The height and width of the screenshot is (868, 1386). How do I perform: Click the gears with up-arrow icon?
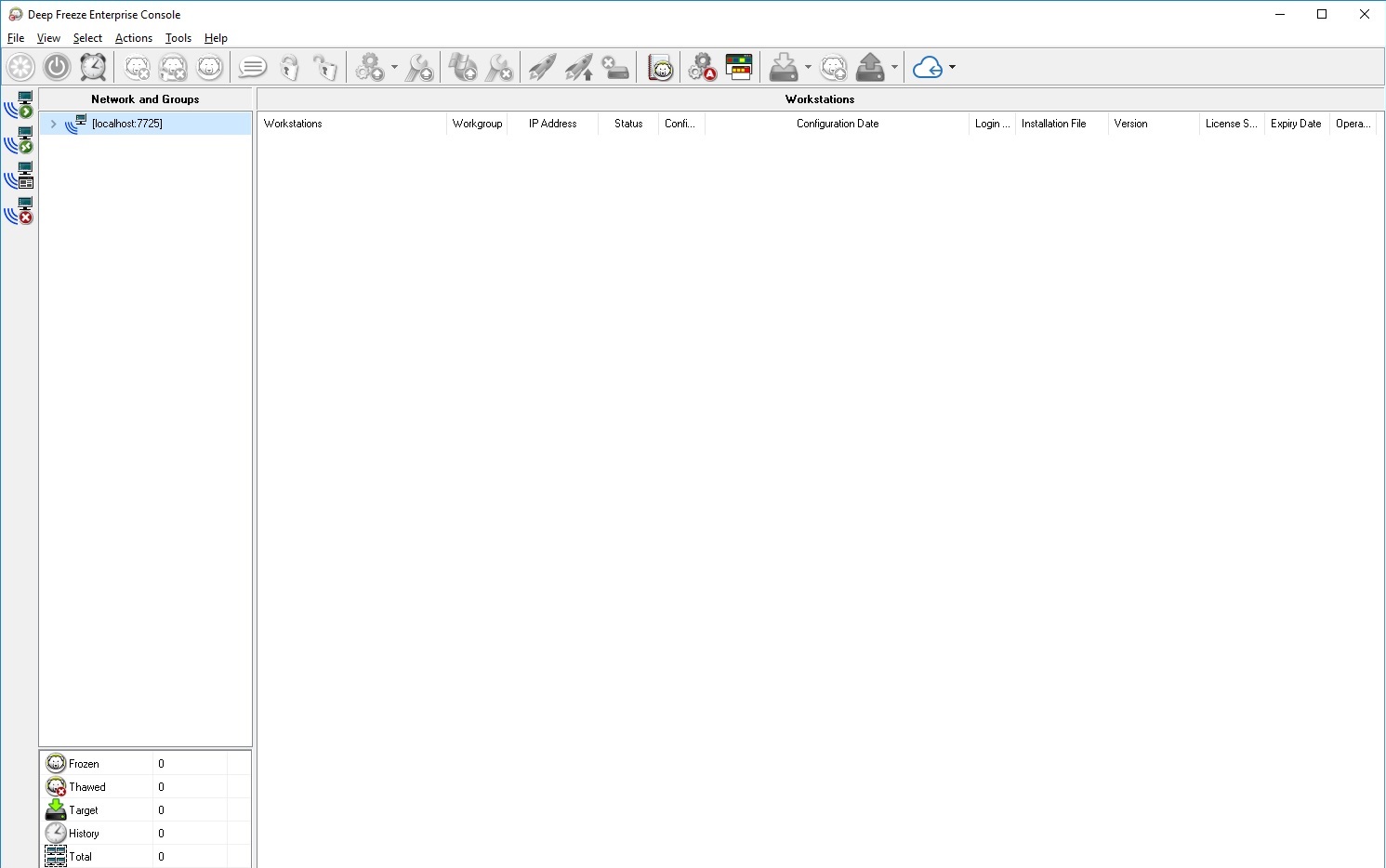coord(370,67)
